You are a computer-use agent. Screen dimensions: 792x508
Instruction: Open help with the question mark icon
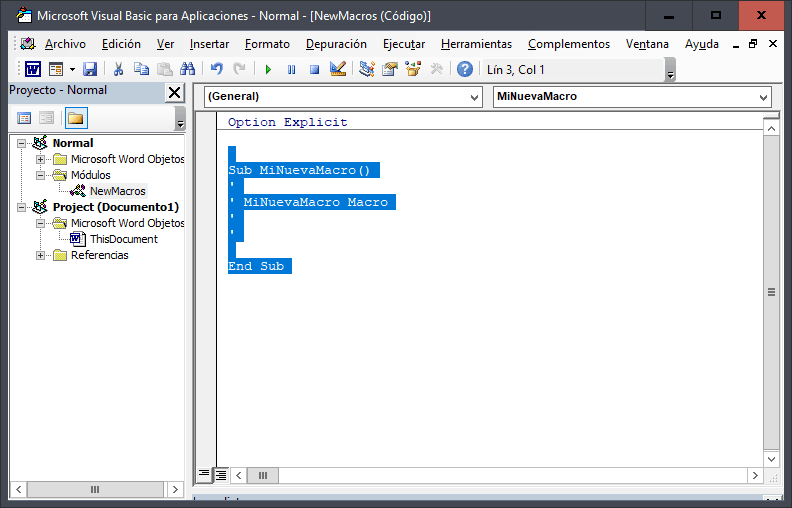(465, 69)
